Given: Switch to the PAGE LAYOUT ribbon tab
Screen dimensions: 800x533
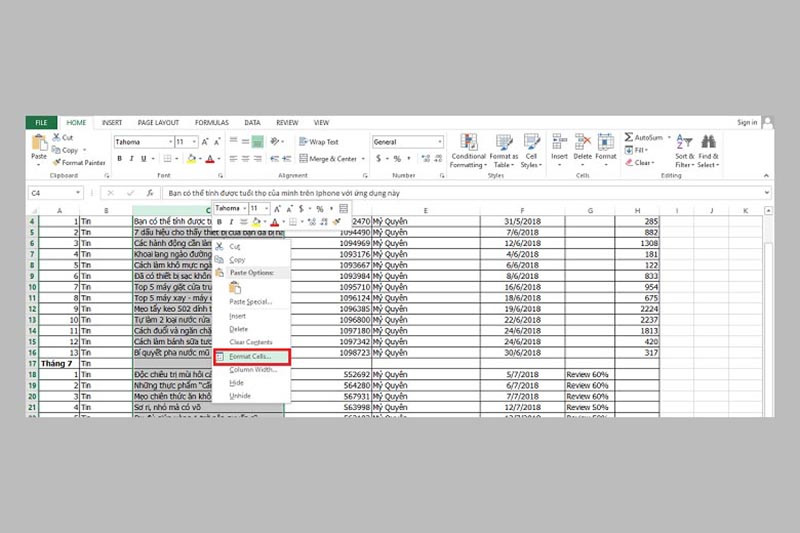Looking at the screenshot, I should (158, 122).
